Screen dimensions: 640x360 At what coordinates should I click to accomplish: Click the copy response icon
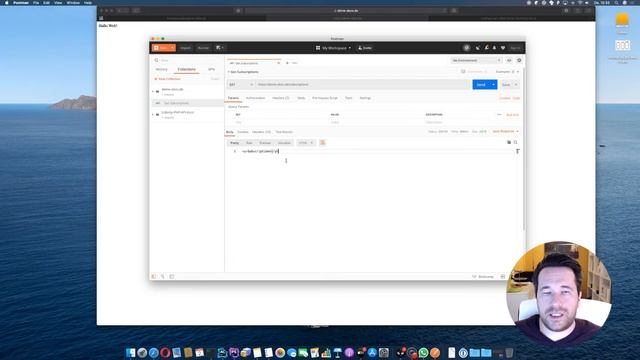point(509,142)
